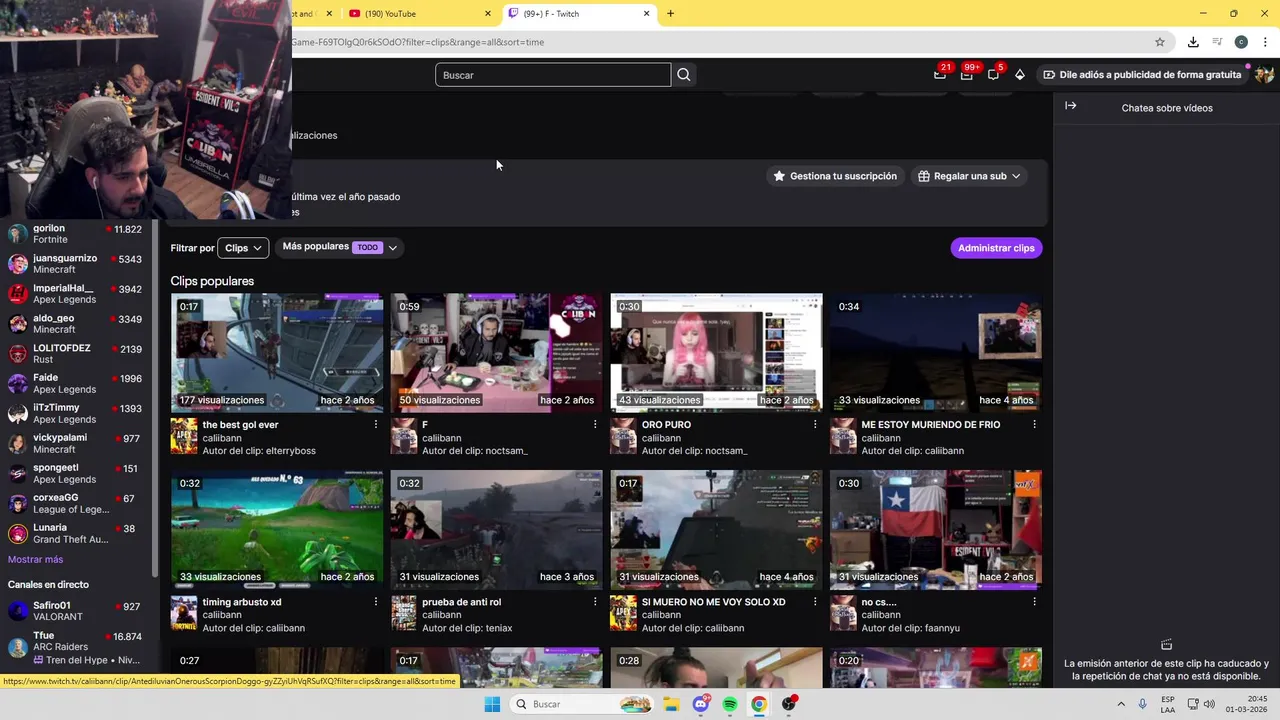The width and height of the screenshot is (1280, 720).
Task: Show hidden system tray icons chevron
Action: (x=1120, y=704)
